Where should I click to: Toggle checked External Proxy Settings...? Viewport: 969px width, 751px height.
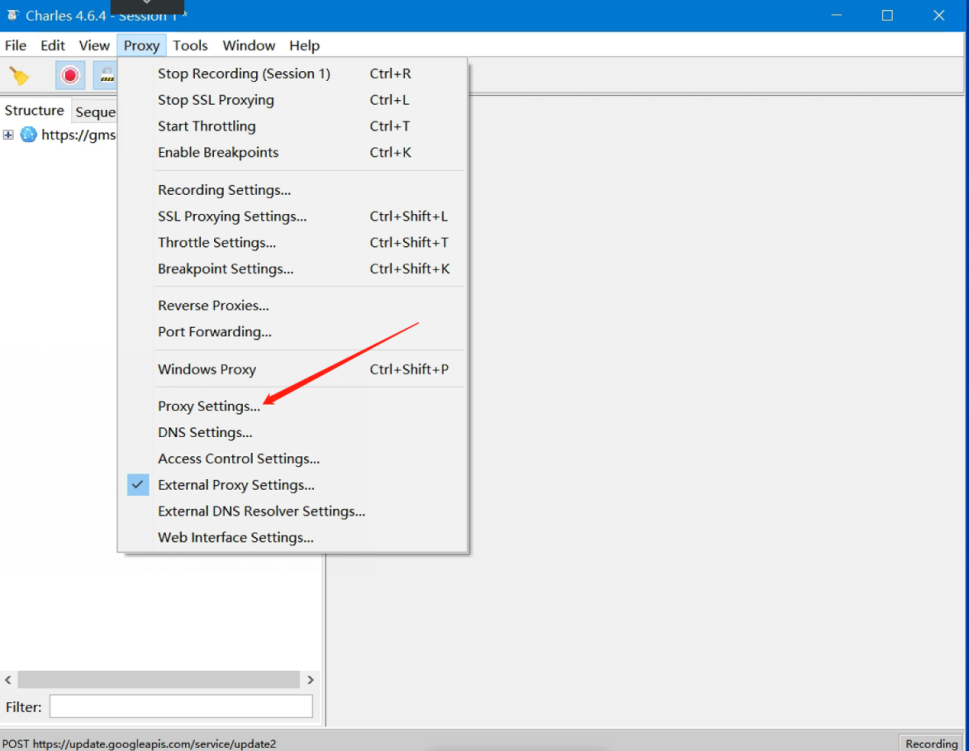[x=292, y=485]
